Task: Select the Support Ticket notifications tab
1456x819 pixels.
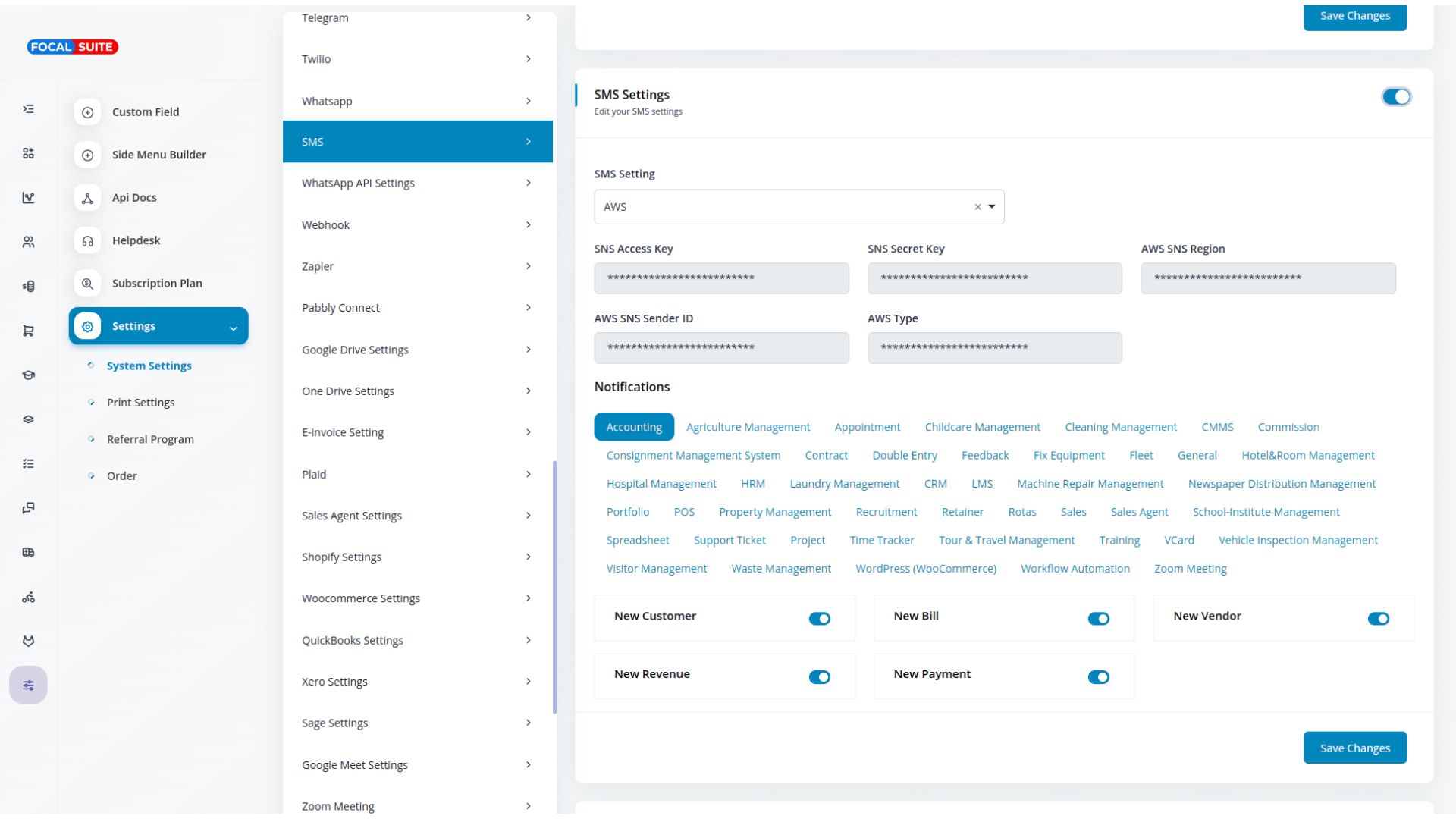Action: (x=729, y=541)
